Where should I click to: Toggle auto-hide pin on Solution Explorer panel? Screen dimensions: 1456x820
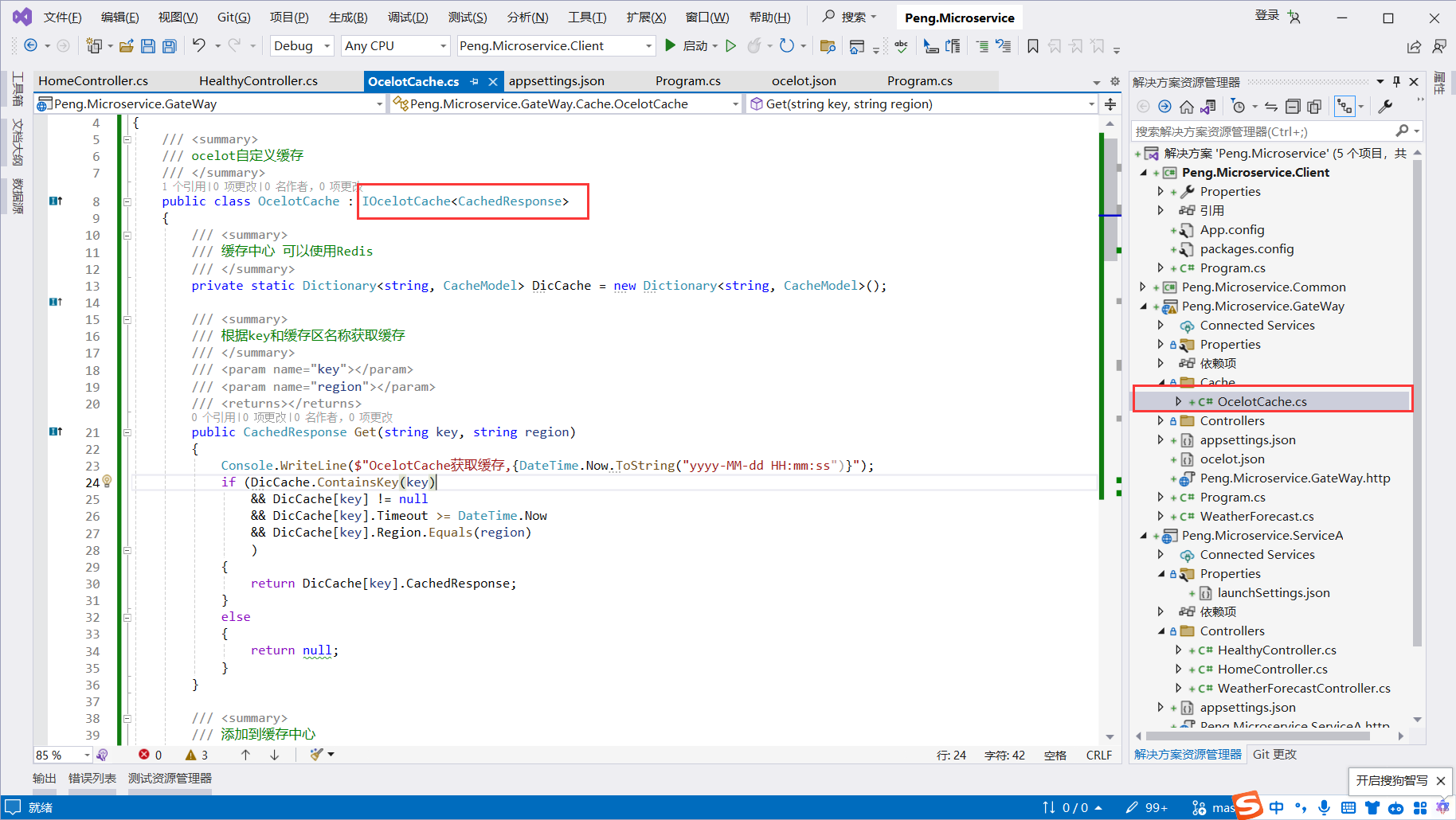pos(1396,81)
